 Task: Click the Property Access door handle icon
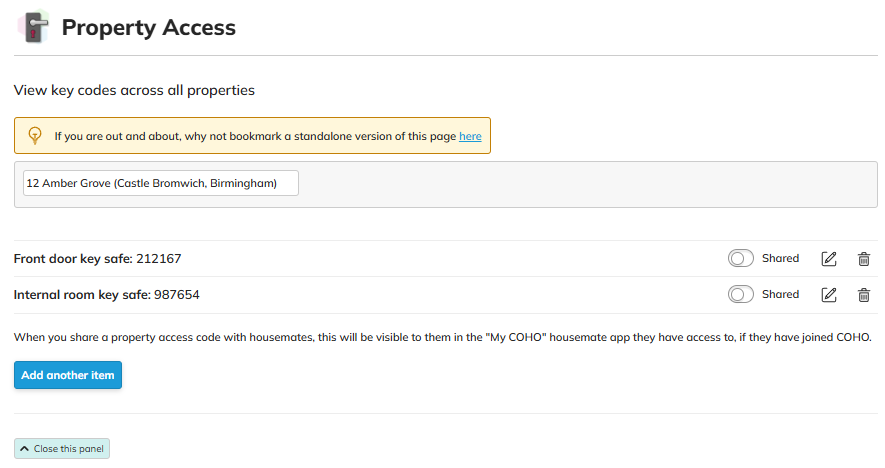pyautogui.click(x=33, y=27)
